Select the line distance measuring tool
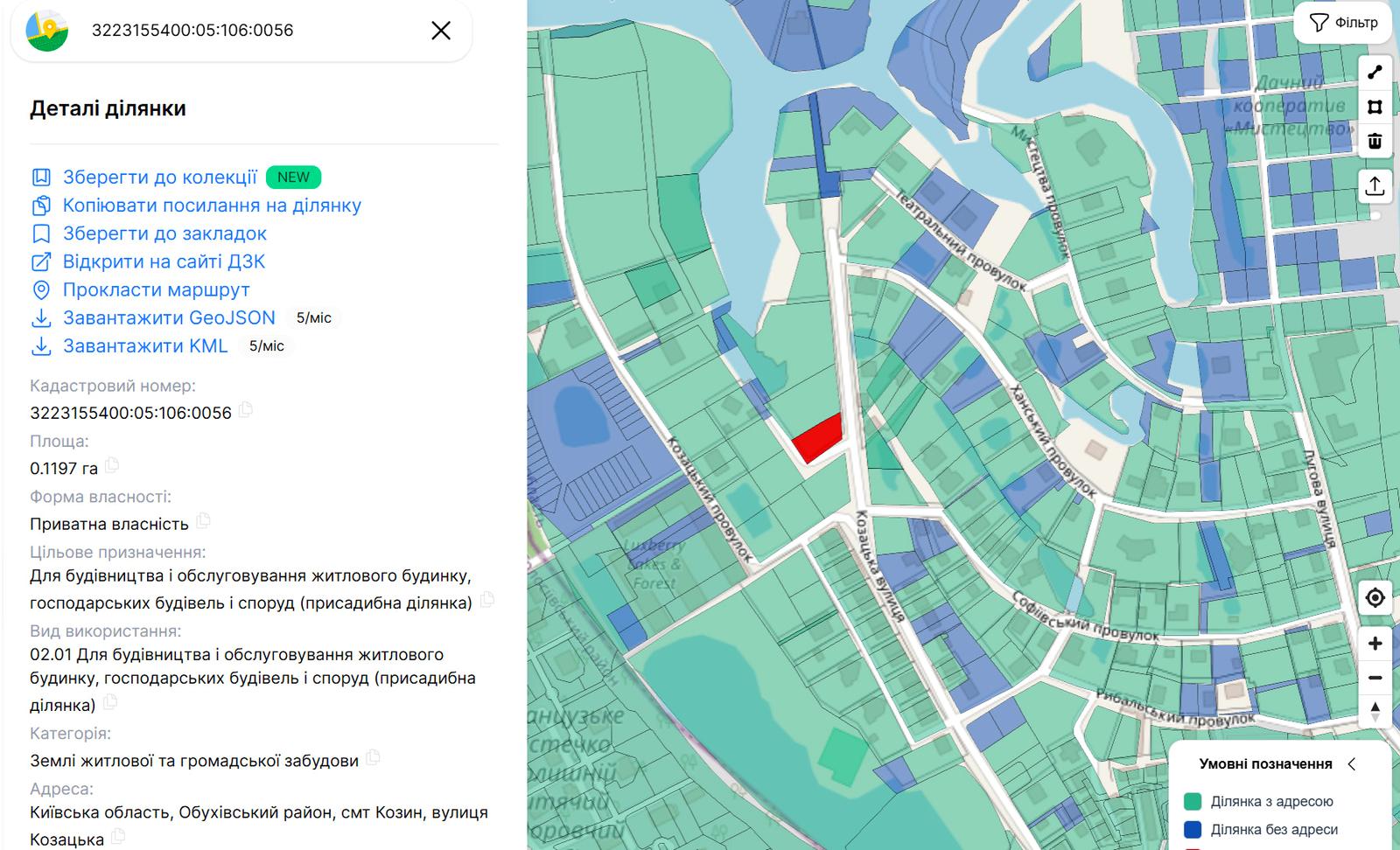The image size is (1400, 850). coord(1375,73)
